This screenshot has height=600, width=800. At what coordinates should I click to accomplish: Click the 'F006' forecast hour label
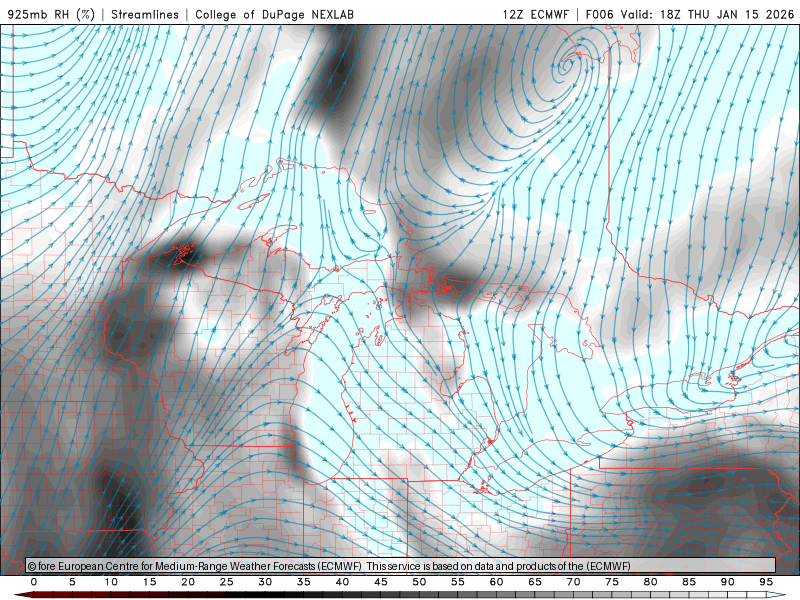point(599,14)
